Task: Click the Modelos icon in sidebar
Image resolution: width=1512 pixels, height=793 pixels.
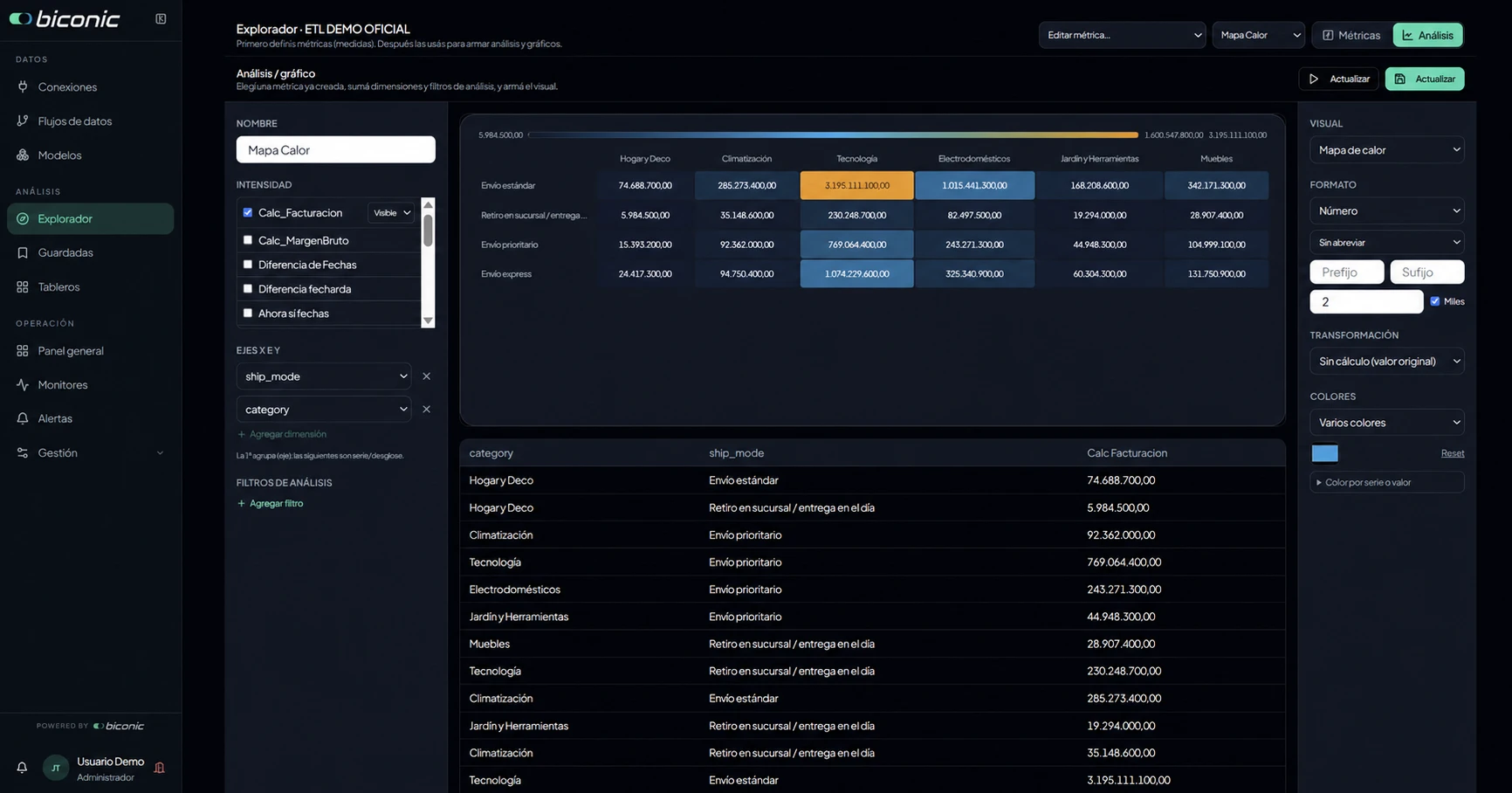Action: (23, 155)
